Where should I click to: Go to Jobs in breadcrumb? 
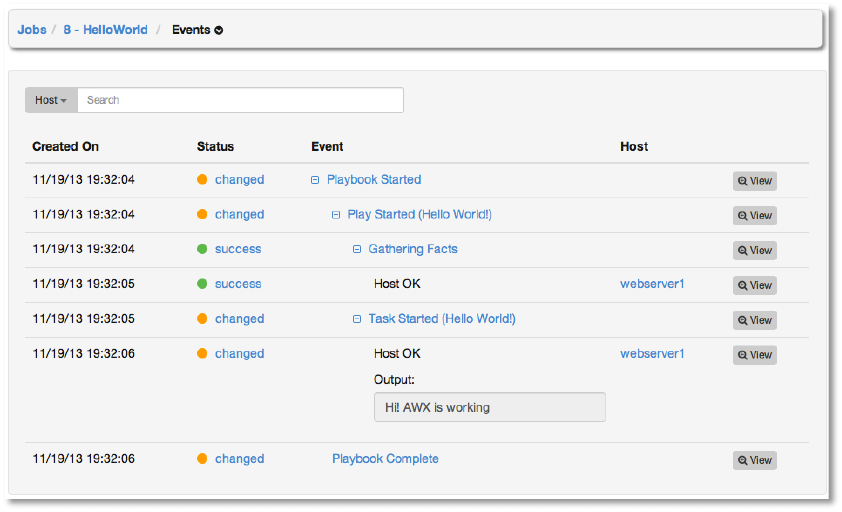point(32,30)
